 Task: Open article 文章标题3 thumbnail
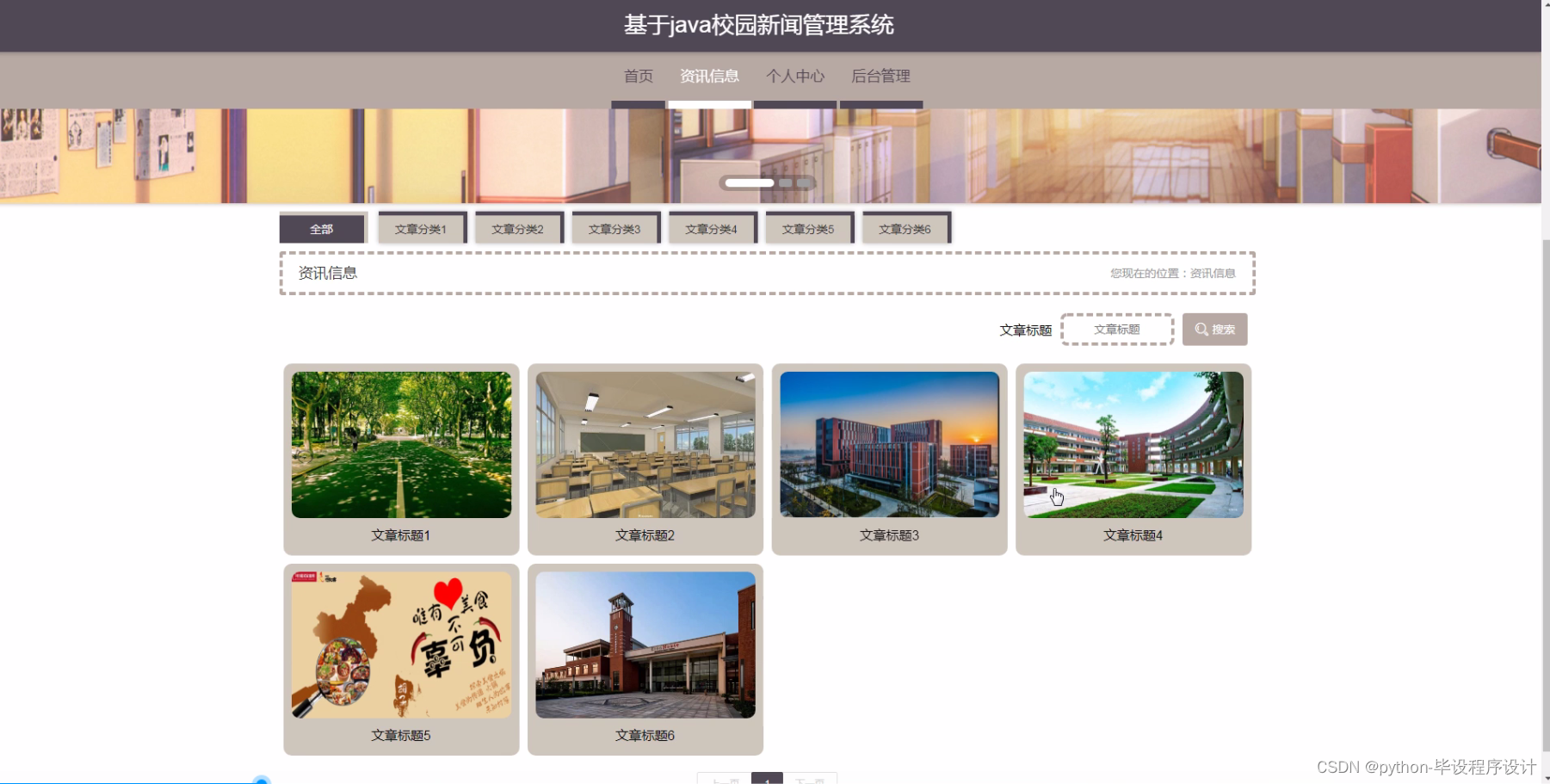click(x=888, y=445)
